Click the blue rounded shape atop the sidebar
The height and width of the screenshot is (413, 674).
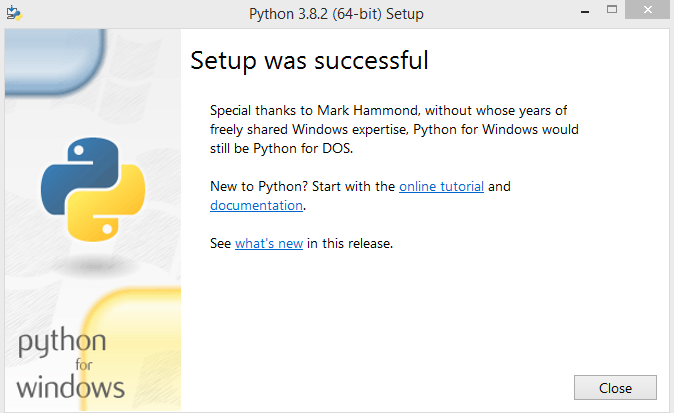[x=55, y=61]
